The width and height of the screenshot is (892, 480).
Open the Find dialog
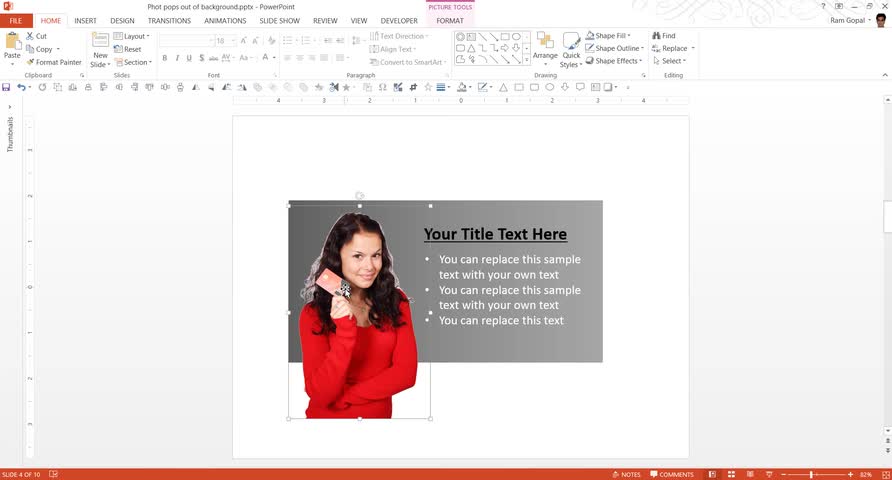(664, 35)
